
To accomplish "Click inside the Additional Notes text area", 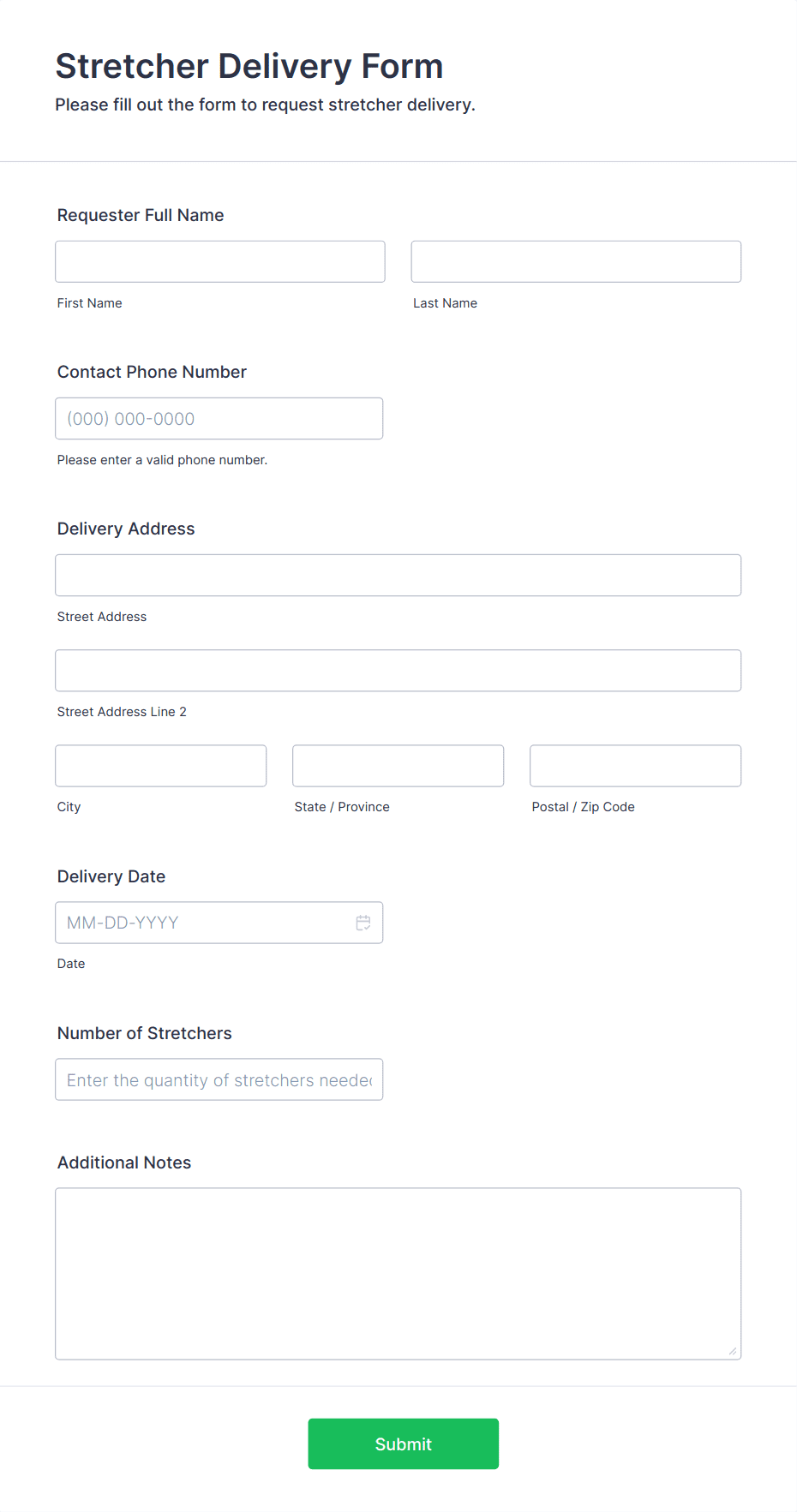I will [x=398, y=1273].
